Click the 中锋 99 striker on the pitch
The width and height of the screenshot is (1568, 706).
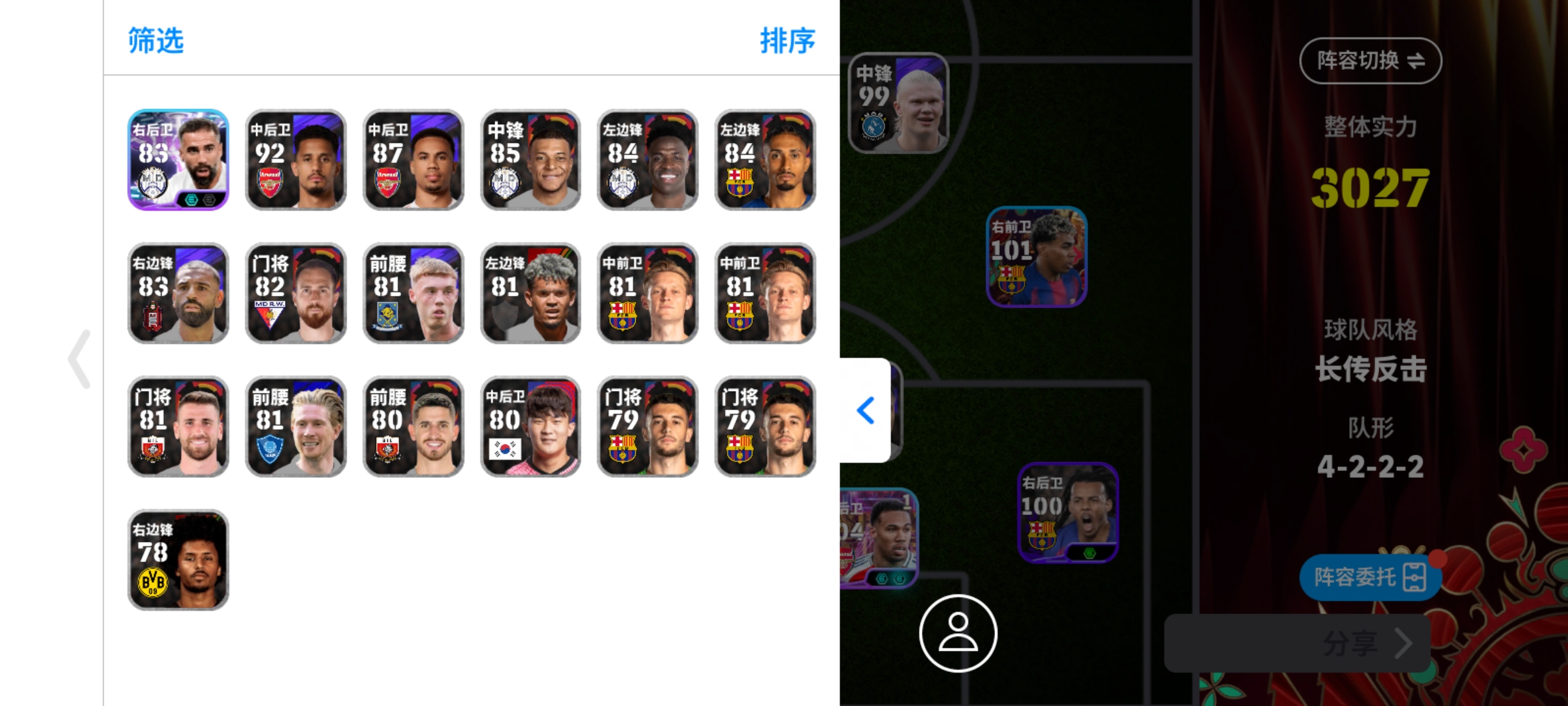[898, 103]
